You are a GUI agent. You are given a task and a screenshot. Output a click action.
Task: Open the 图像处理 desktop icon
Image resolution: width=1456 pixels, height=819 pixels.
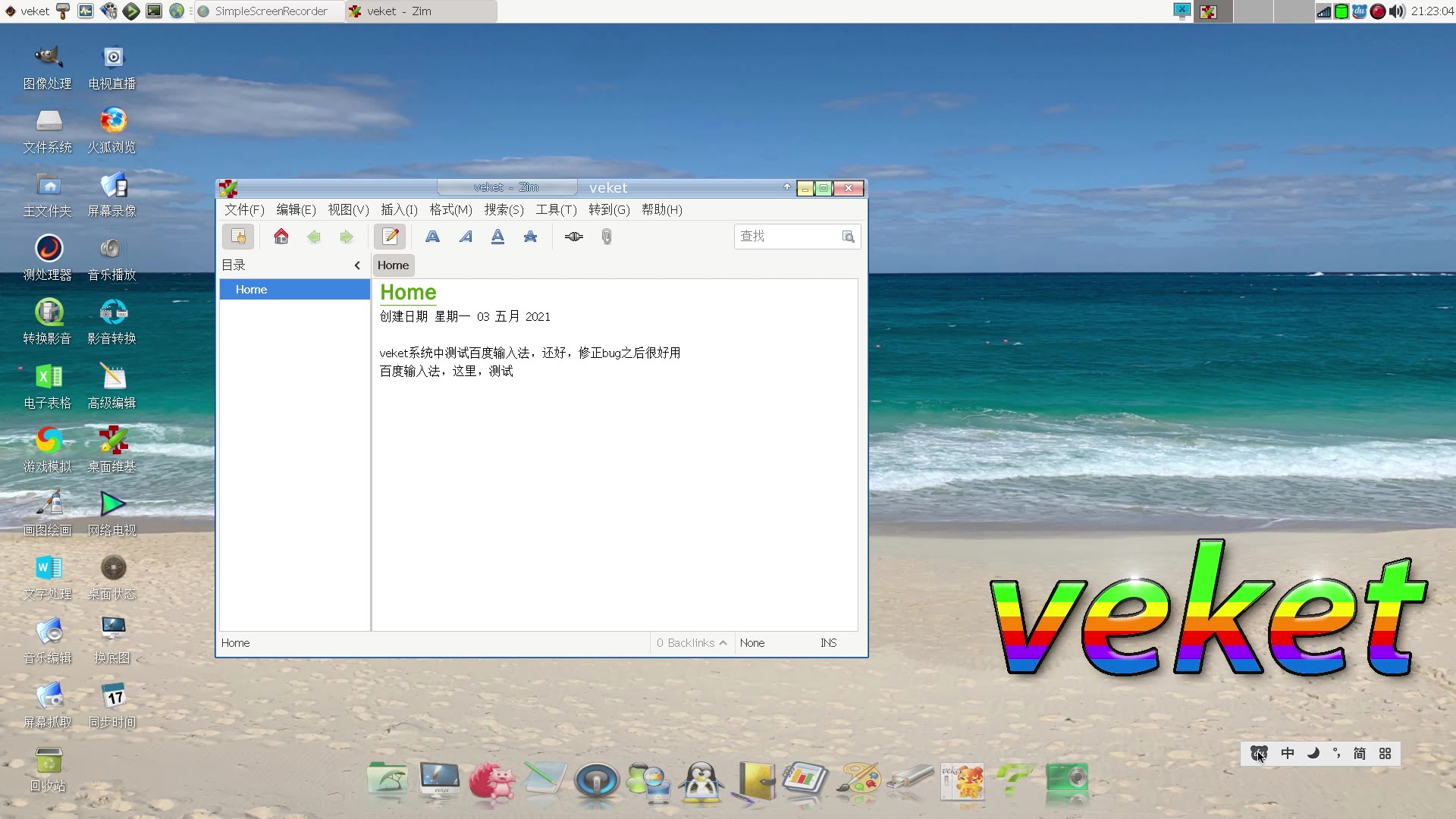(48, 67)
